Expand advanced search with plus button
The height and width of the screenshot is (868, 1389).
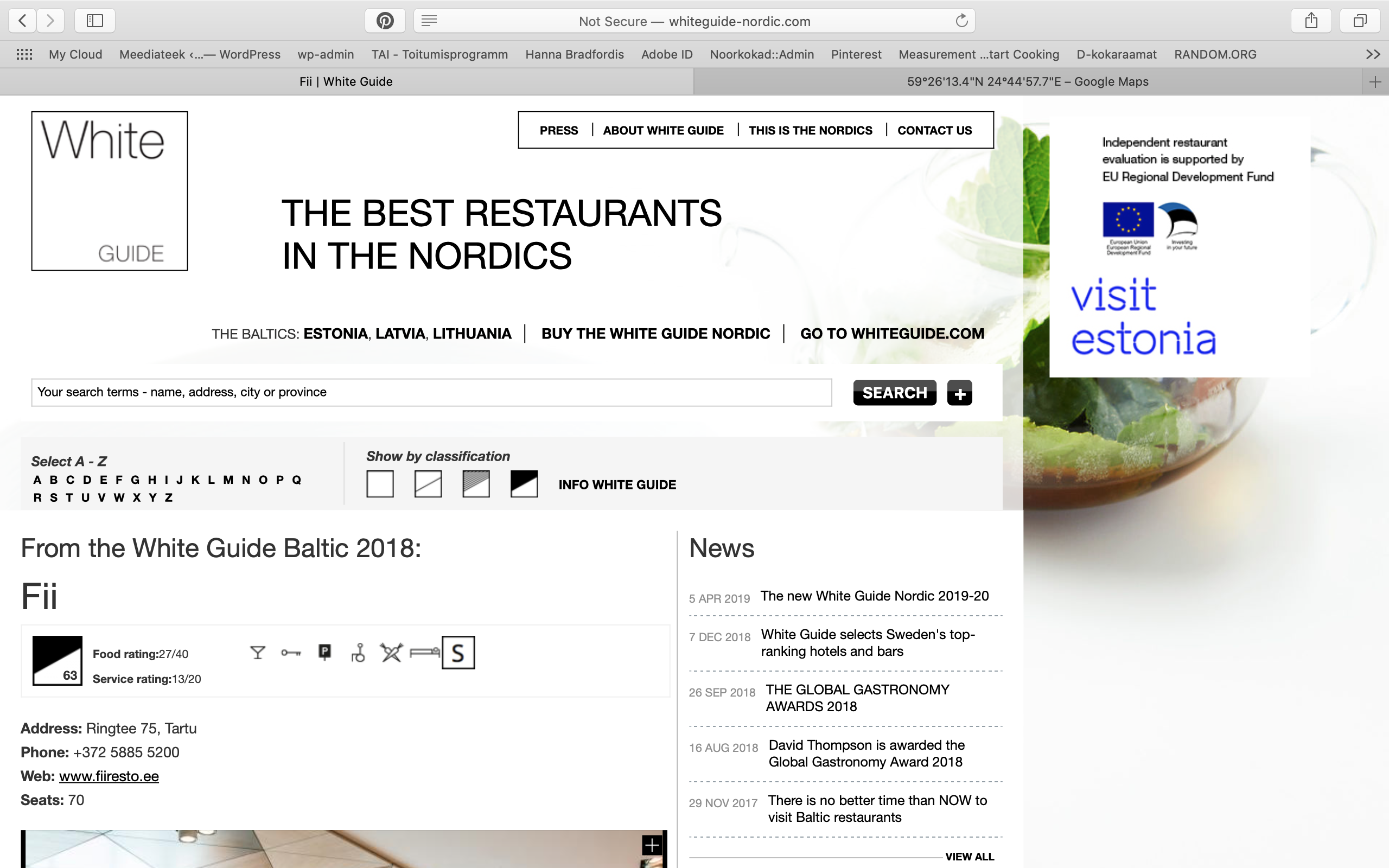(x=959, y=393)
